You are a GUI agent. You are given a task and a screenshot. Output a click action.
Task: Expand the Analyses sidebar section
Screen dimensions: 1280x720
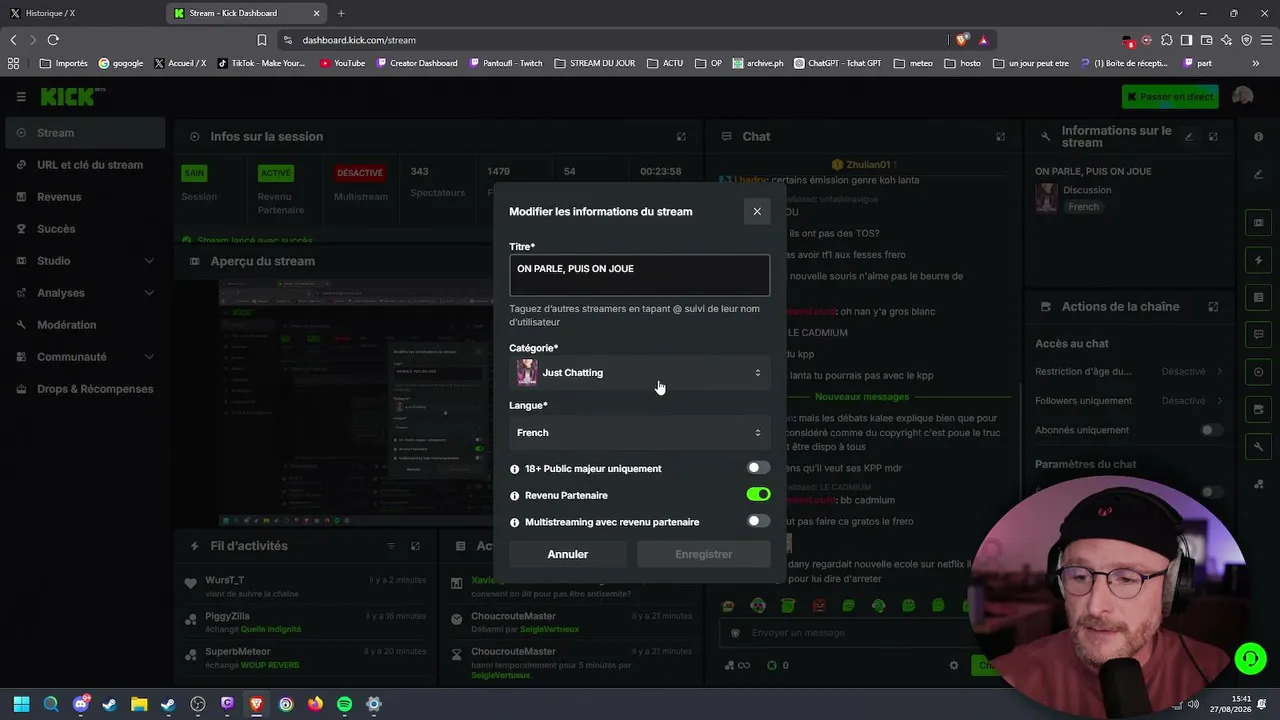pyautogui.click(x=84, y=293)
